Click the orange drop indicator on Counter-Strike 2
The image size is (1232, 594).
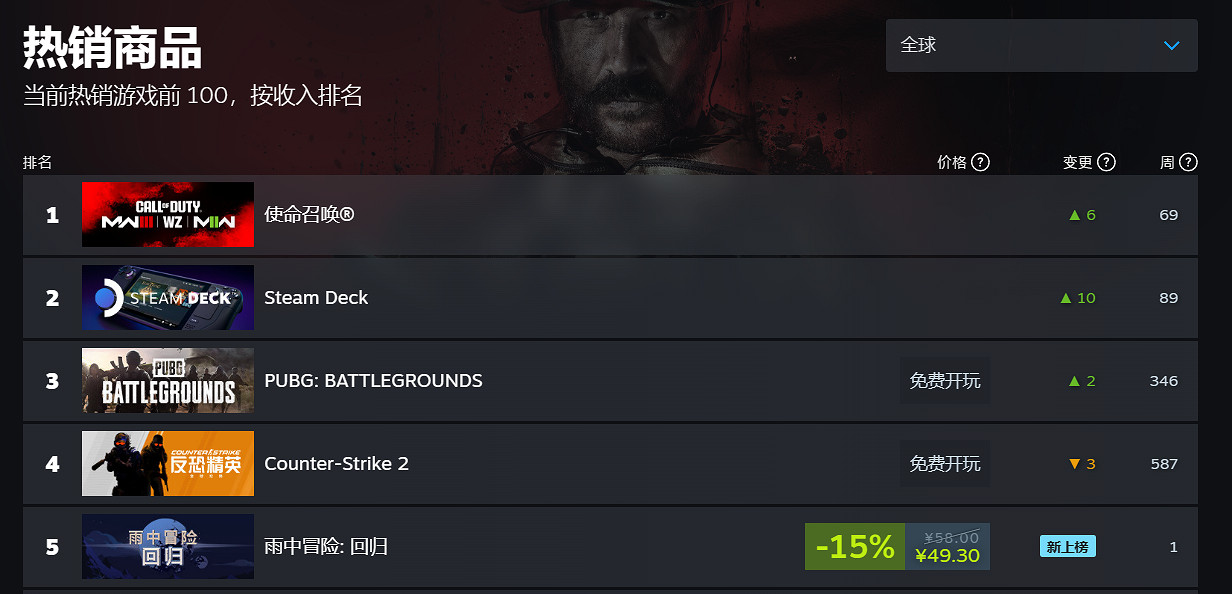(1077, 463)
